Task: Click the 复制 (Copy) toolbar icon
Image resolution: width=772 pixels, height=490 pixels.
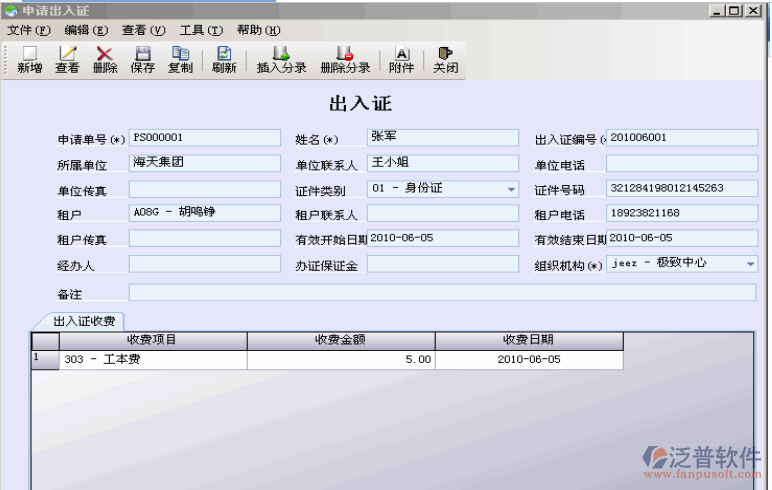Action: (x=180, y=59)
